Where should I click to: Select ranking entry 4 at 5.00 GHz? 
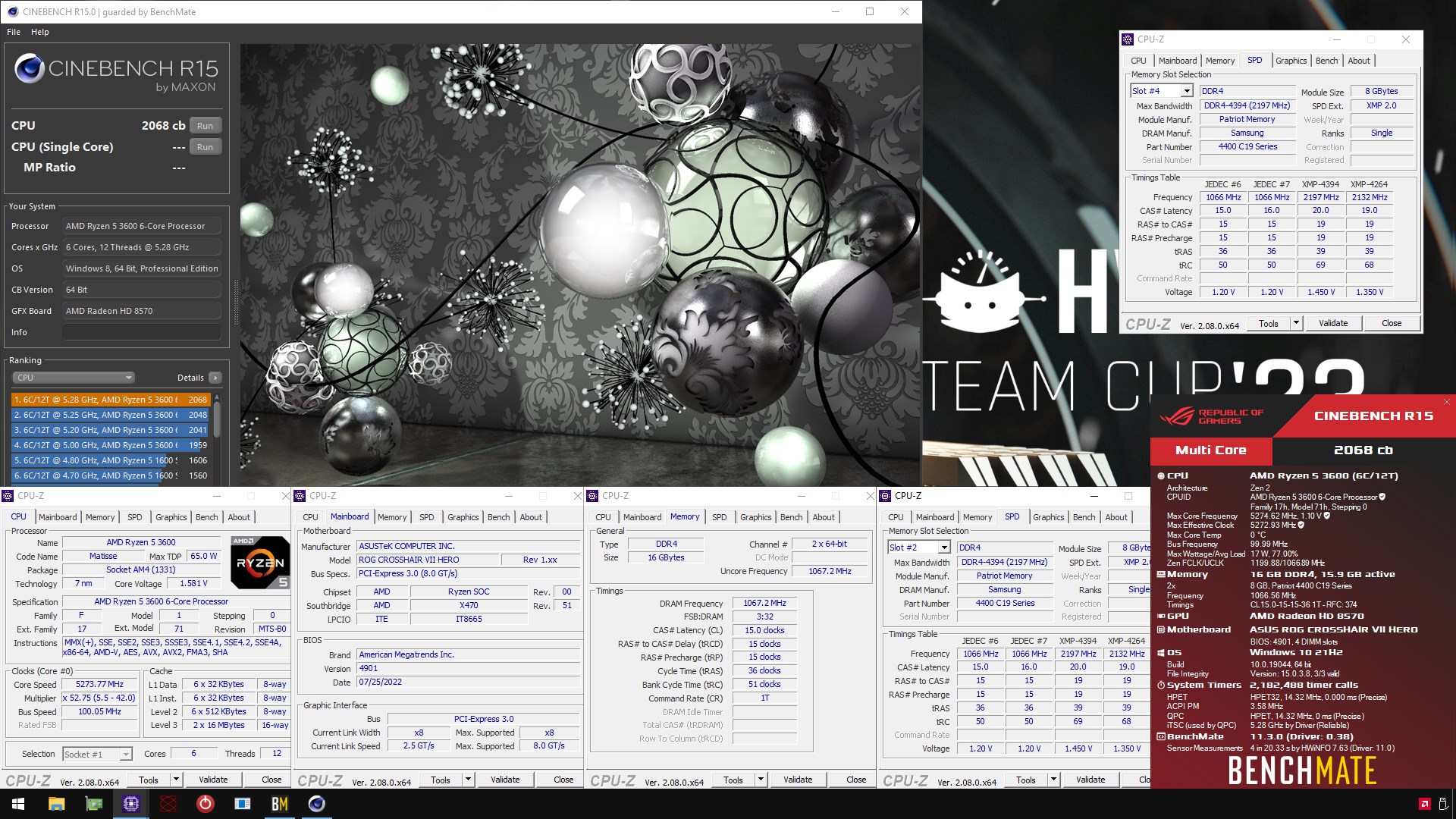[111, 445]
